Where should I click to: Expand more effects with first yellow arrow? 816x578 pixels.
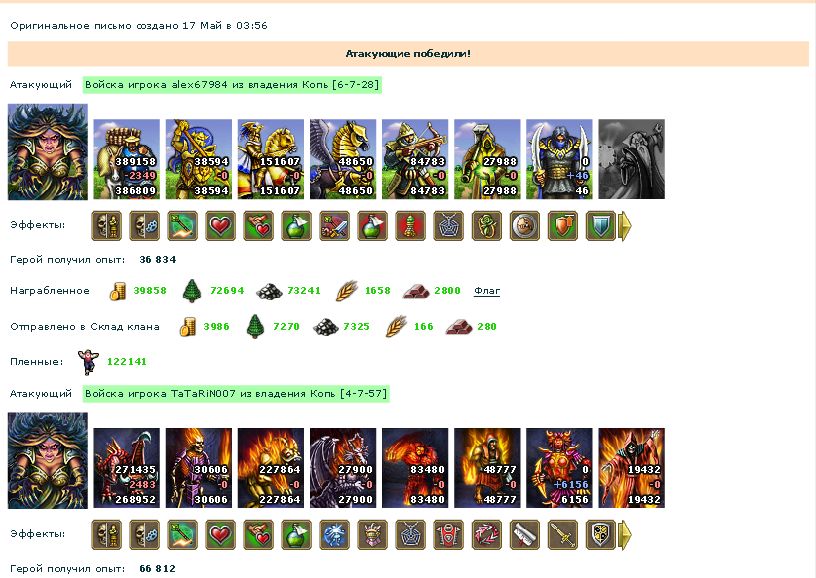625,226
